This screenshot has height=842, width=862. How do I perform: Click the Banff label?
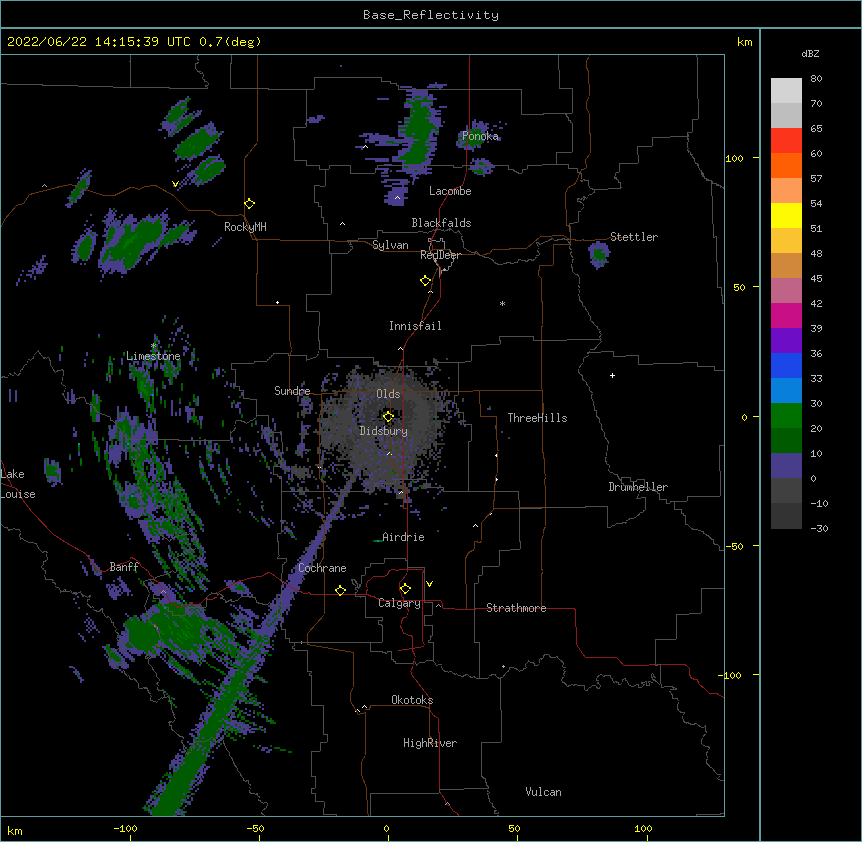[x=124, y=567]
